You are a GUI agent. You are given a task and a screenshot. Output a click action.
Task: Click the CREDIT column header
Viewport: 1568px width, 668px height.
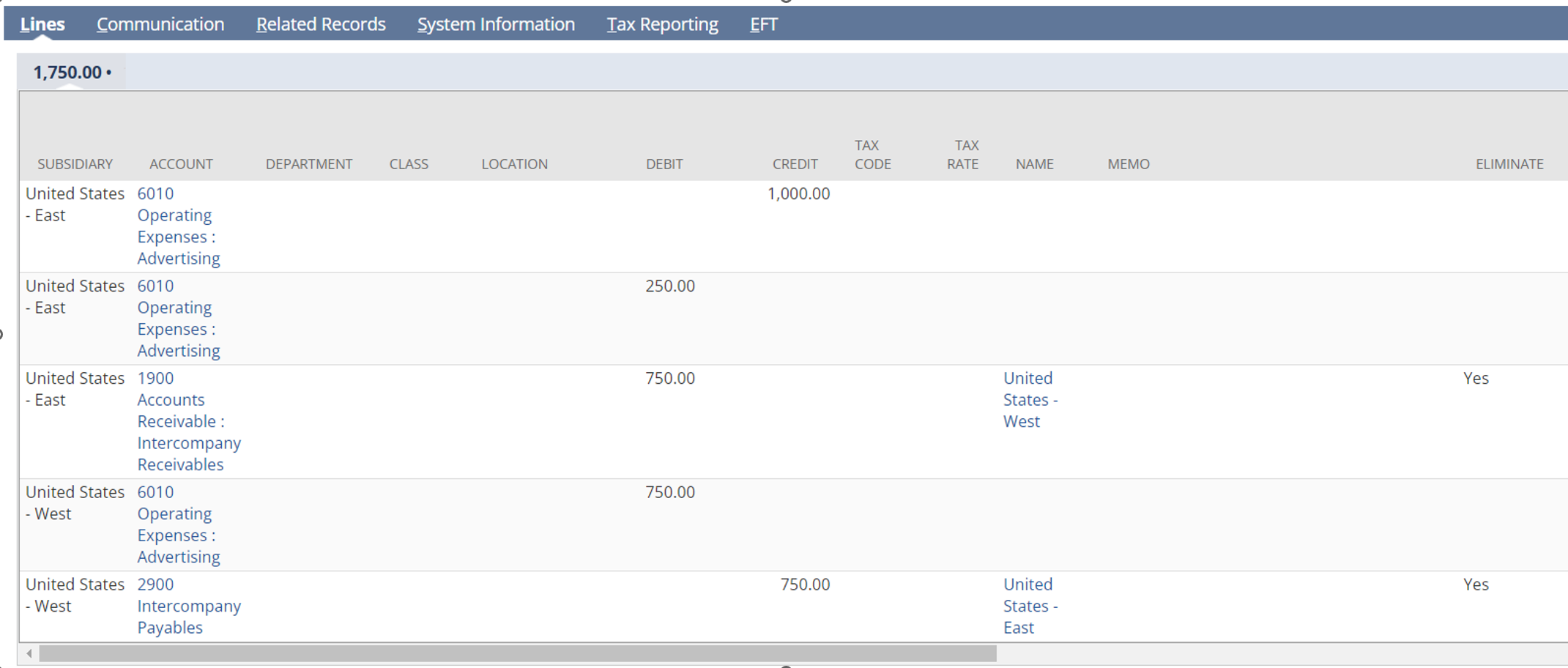[x=795, y=164]
